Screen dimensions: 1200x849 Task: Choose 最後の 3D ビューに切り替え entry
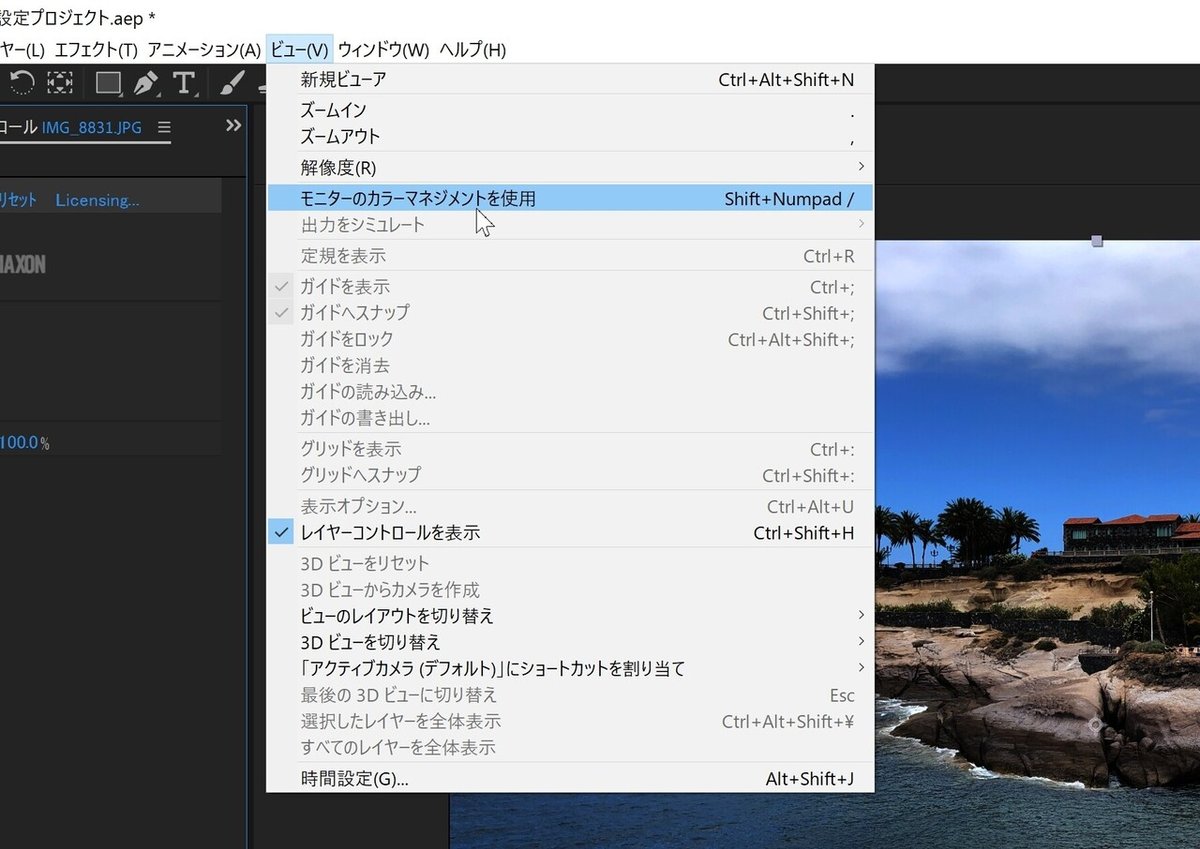pos(570,694)
